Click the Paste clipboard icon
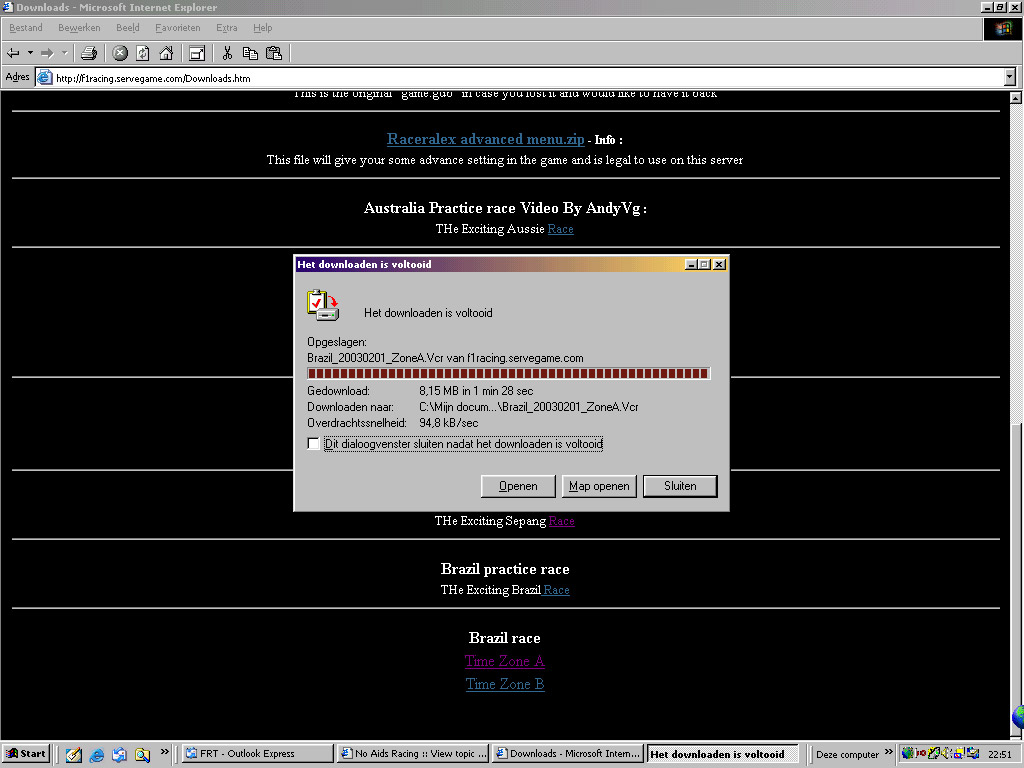The width and height of the screenshot is (1024, 768). pyautogui.click(x=273, y=53)
